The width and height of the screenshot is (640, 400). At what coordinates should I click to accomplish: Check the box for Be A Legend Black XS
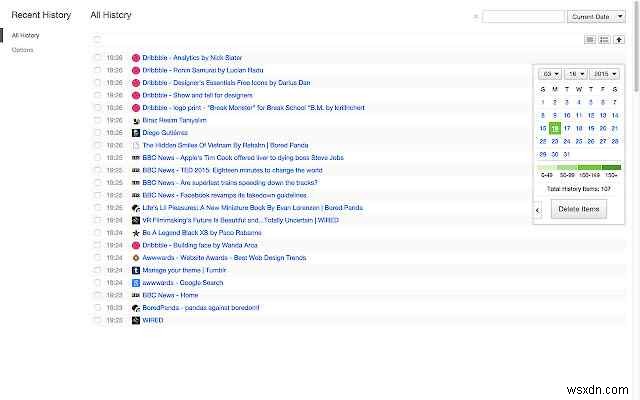coord(97,233)
